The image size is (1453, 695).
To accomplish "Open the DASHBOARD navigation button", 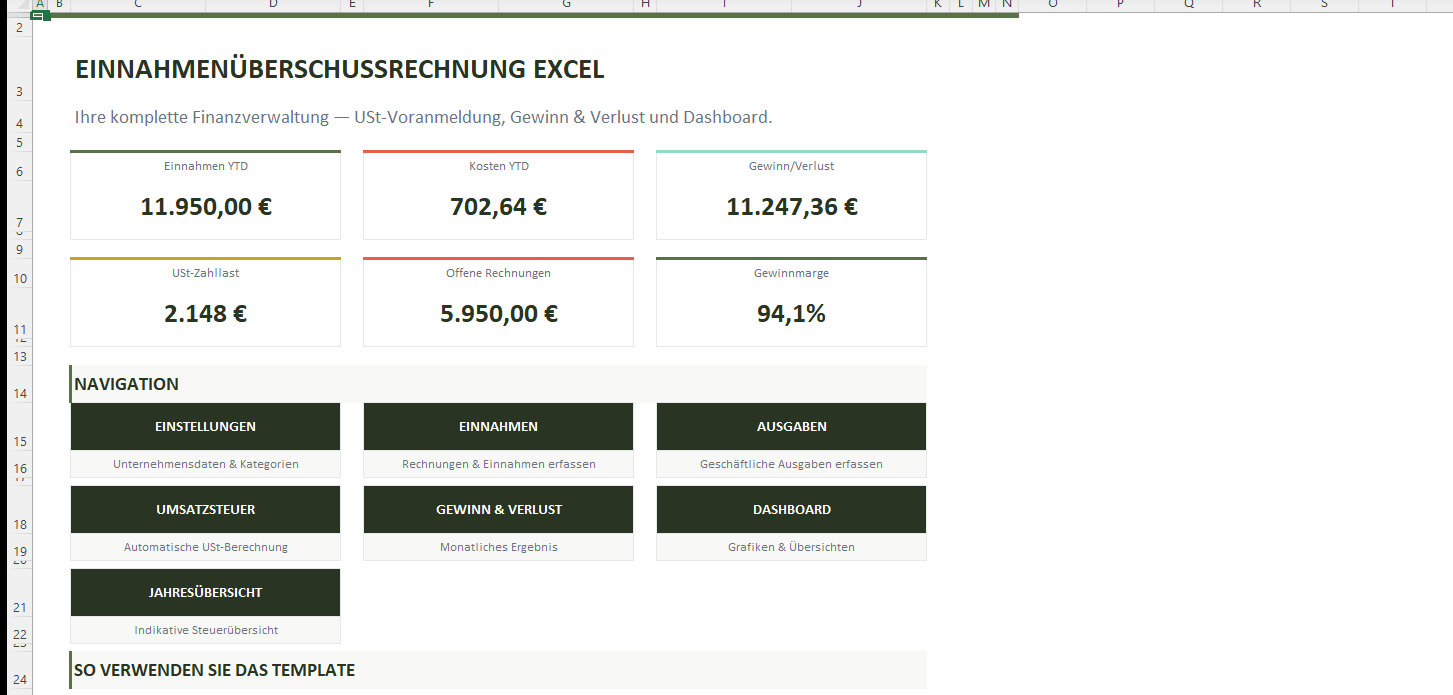I will (791, 510).
